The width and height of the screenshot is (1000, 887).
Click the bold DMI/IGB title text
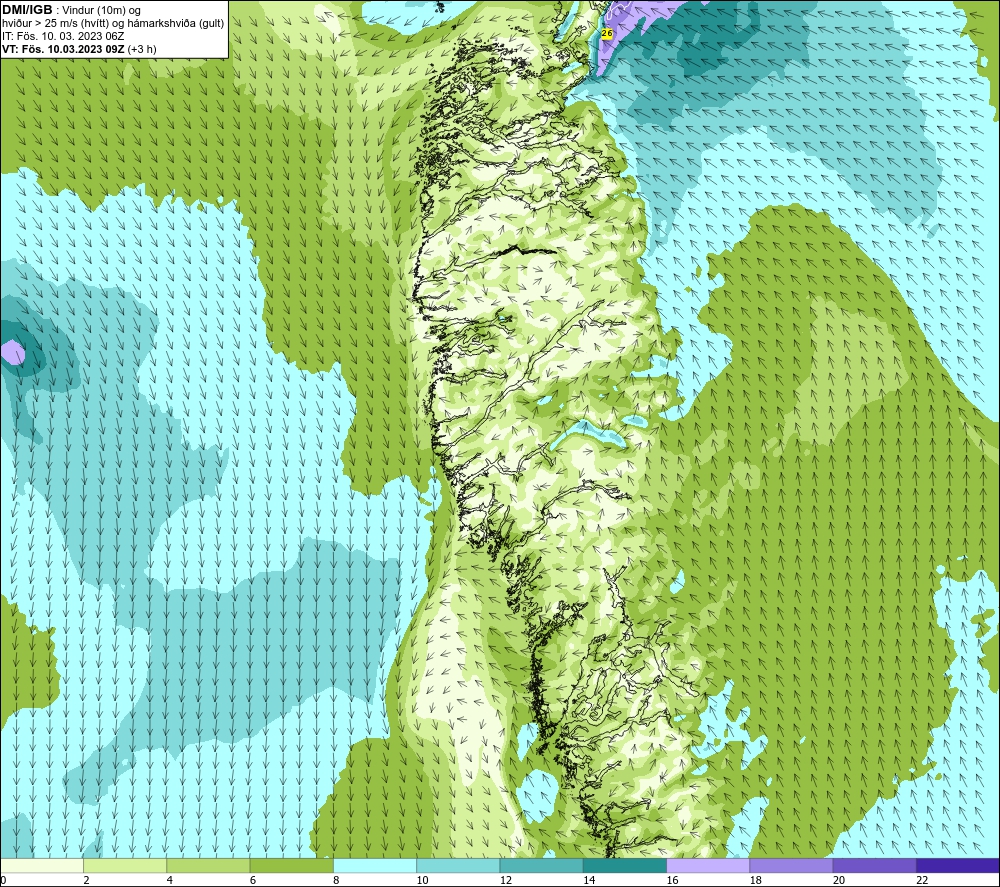coord(27,10)
